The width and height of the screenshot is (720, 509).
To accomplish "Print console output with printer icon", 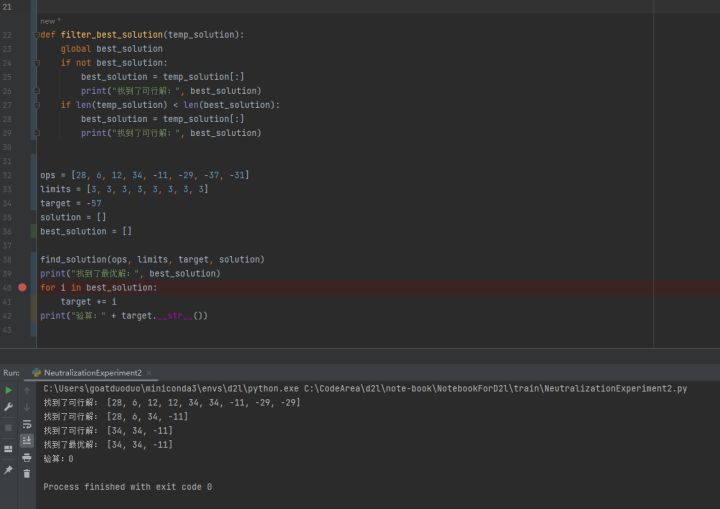I will [27, 458].
